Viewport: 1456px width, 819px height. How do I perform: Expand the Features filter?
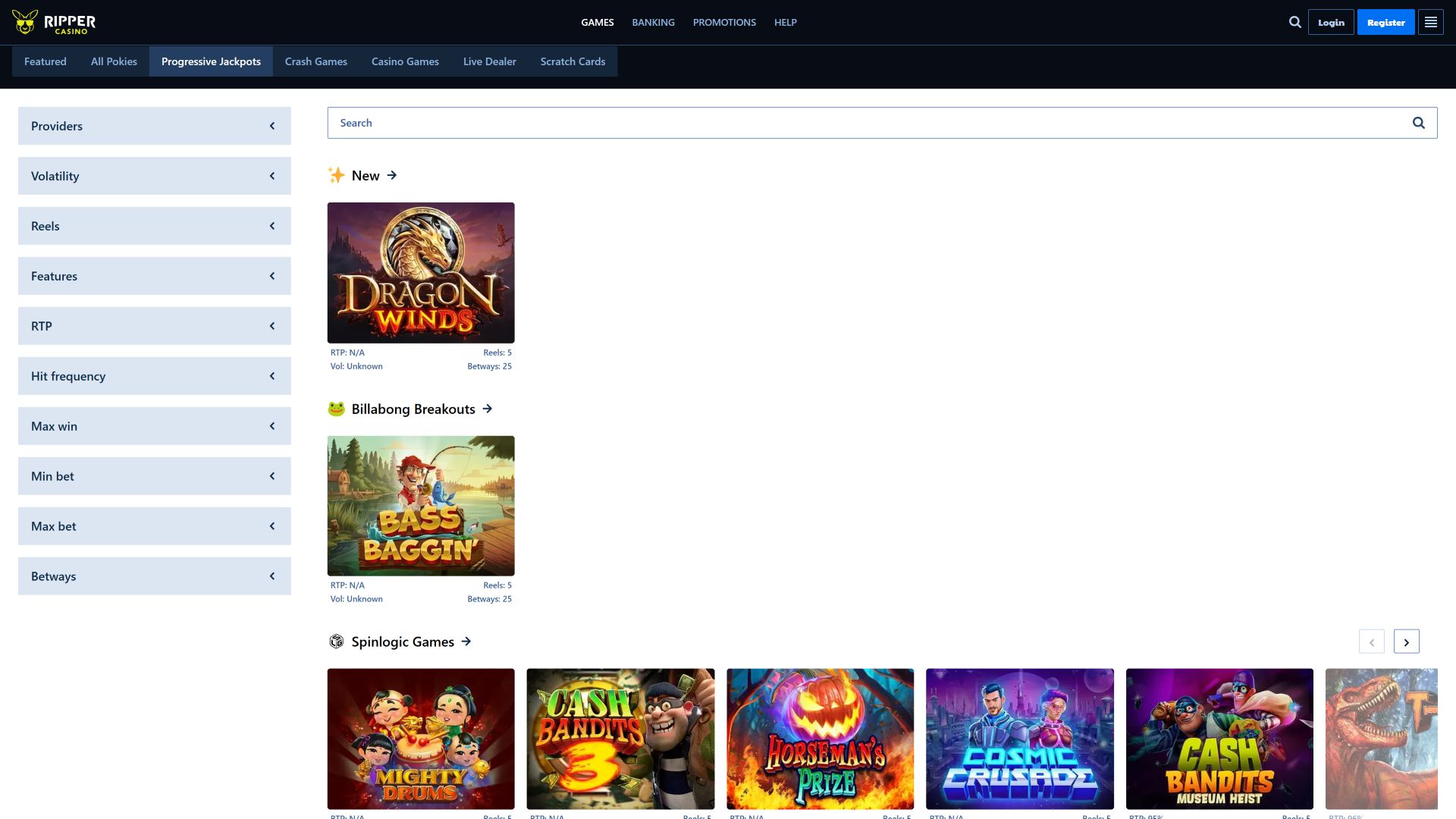[155, 276]
